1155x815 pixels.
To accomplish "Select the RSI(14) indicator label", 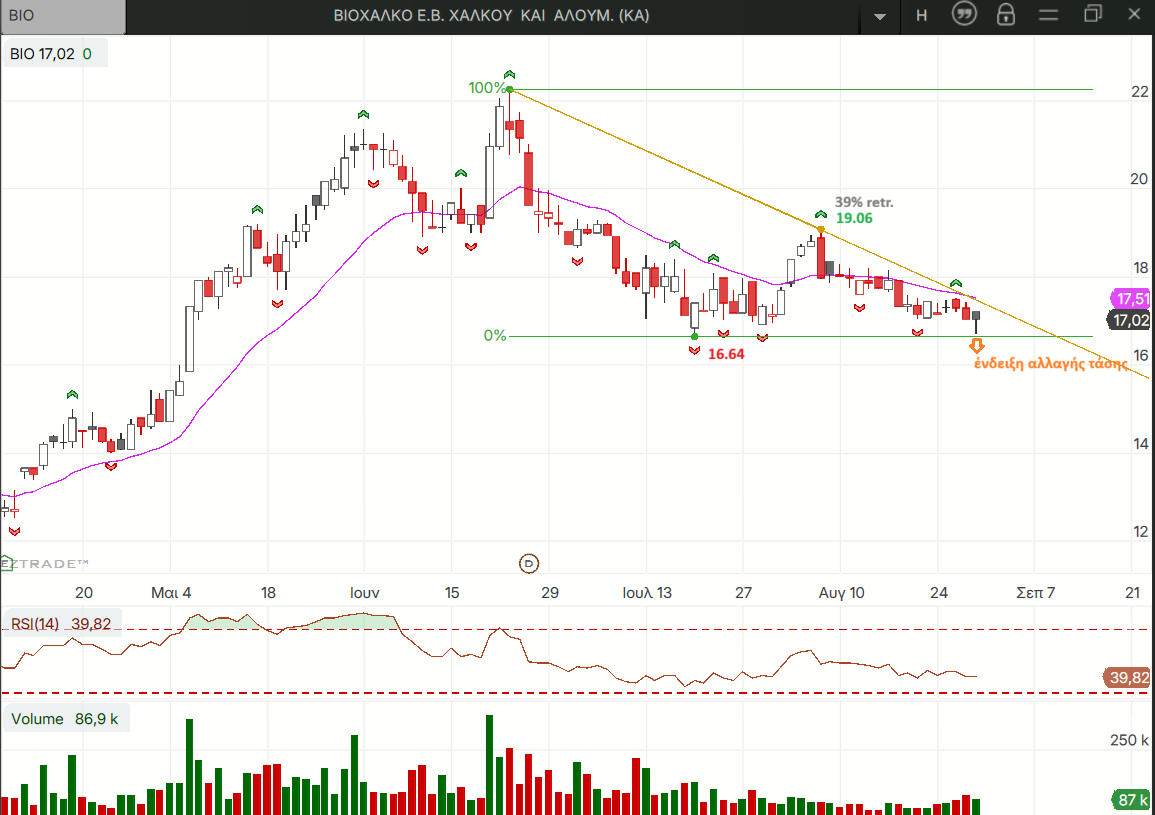I will (61, 624).
